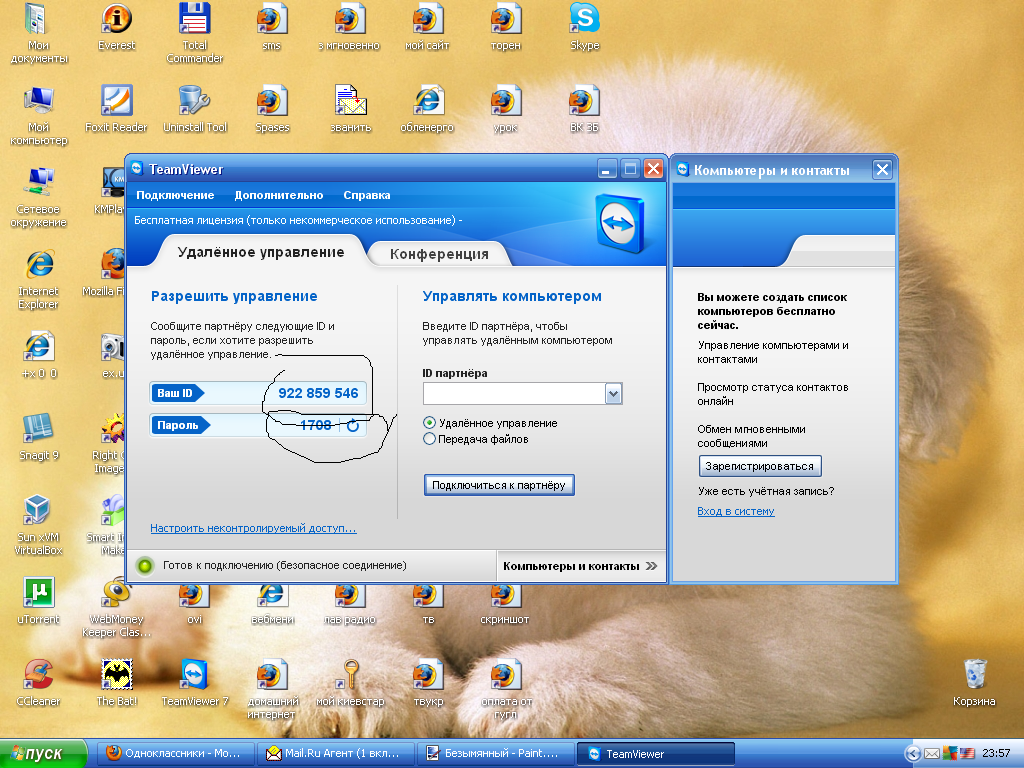
Task: Click the mail envelope tray icon
Action: tap(931, 754)
